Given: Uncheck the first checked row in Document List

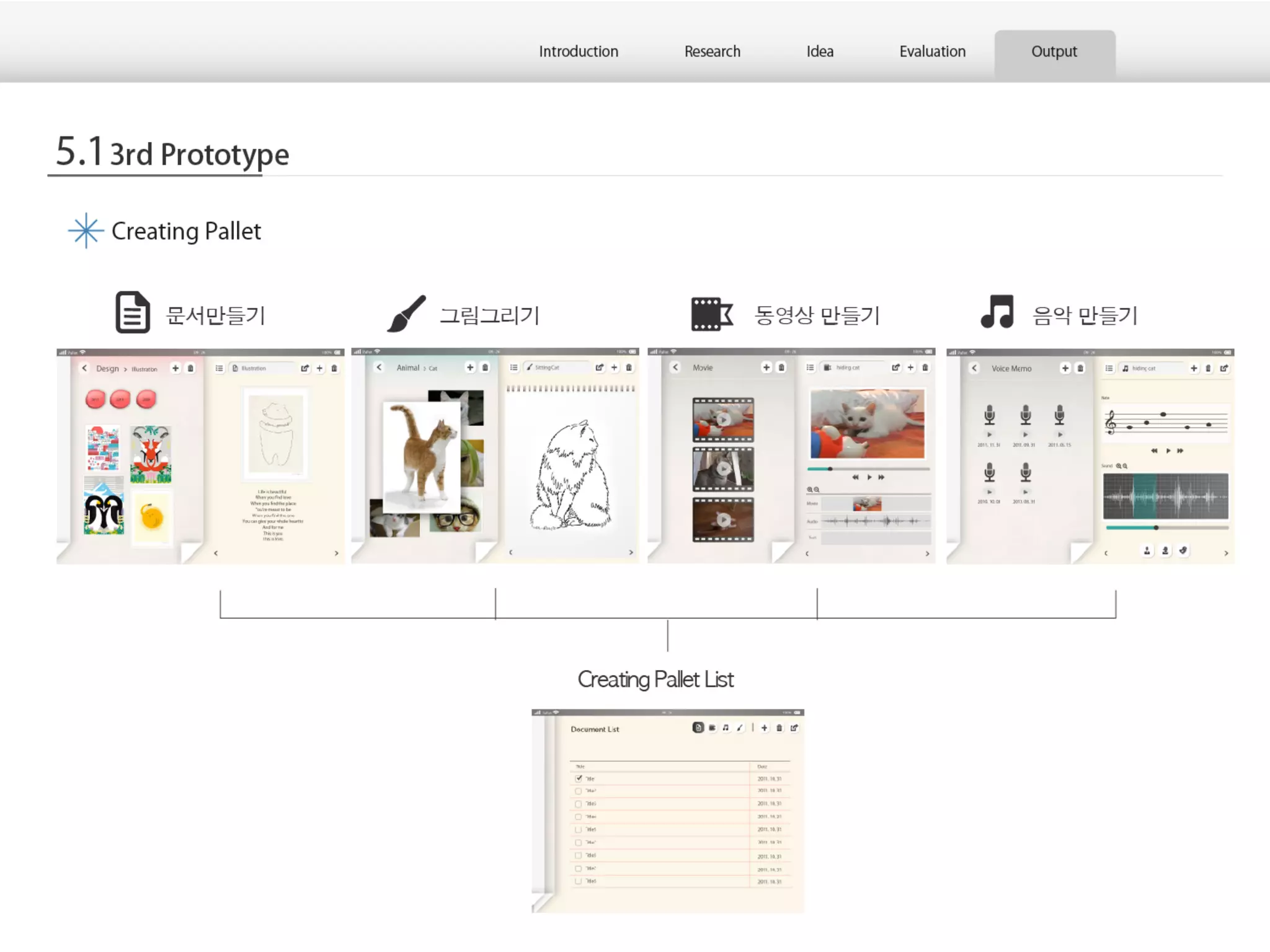Looking at the screenshot, I should click(579, 778).
